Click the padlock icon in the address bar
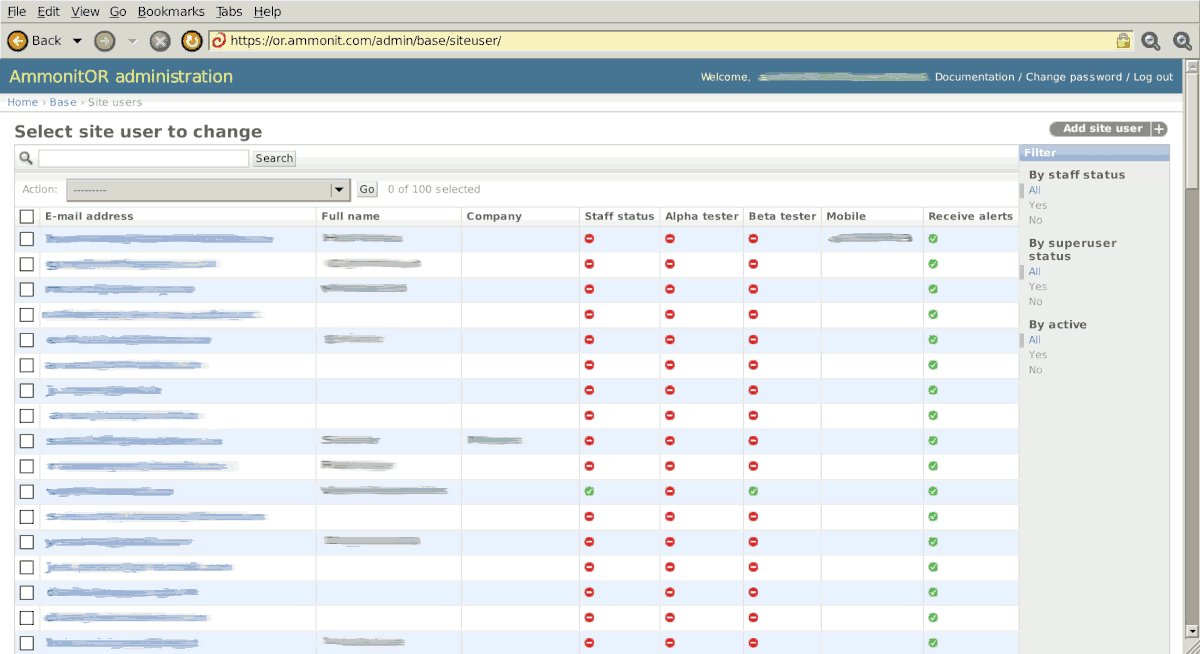 [x=1122, y=41]
